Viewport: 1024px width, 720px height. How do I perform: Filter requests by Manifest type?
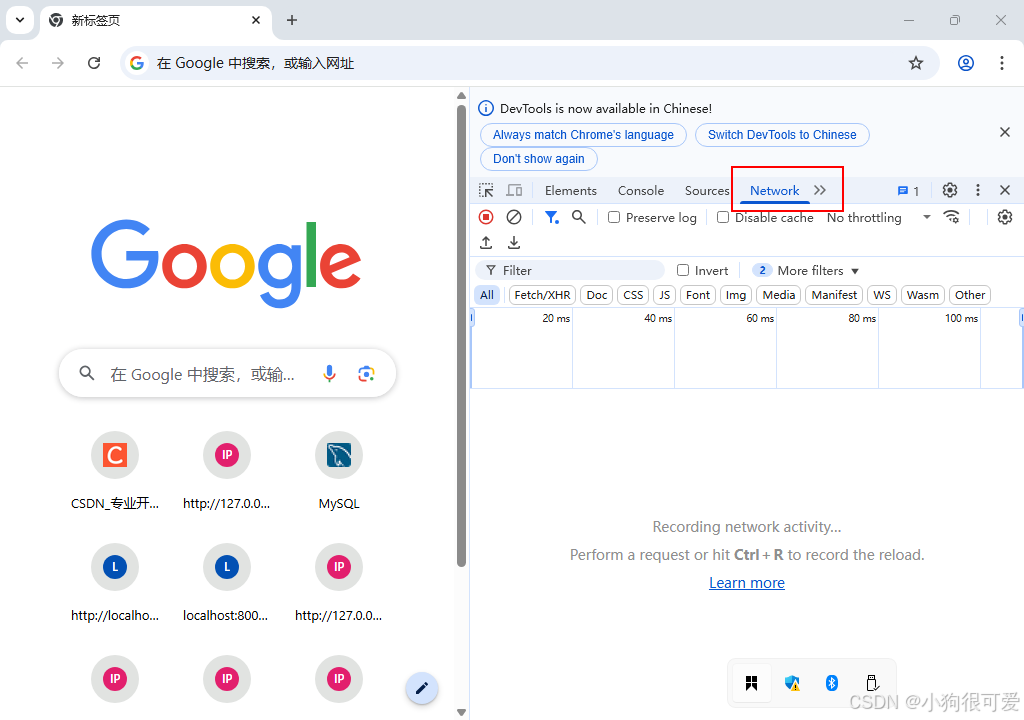point(835,295)
